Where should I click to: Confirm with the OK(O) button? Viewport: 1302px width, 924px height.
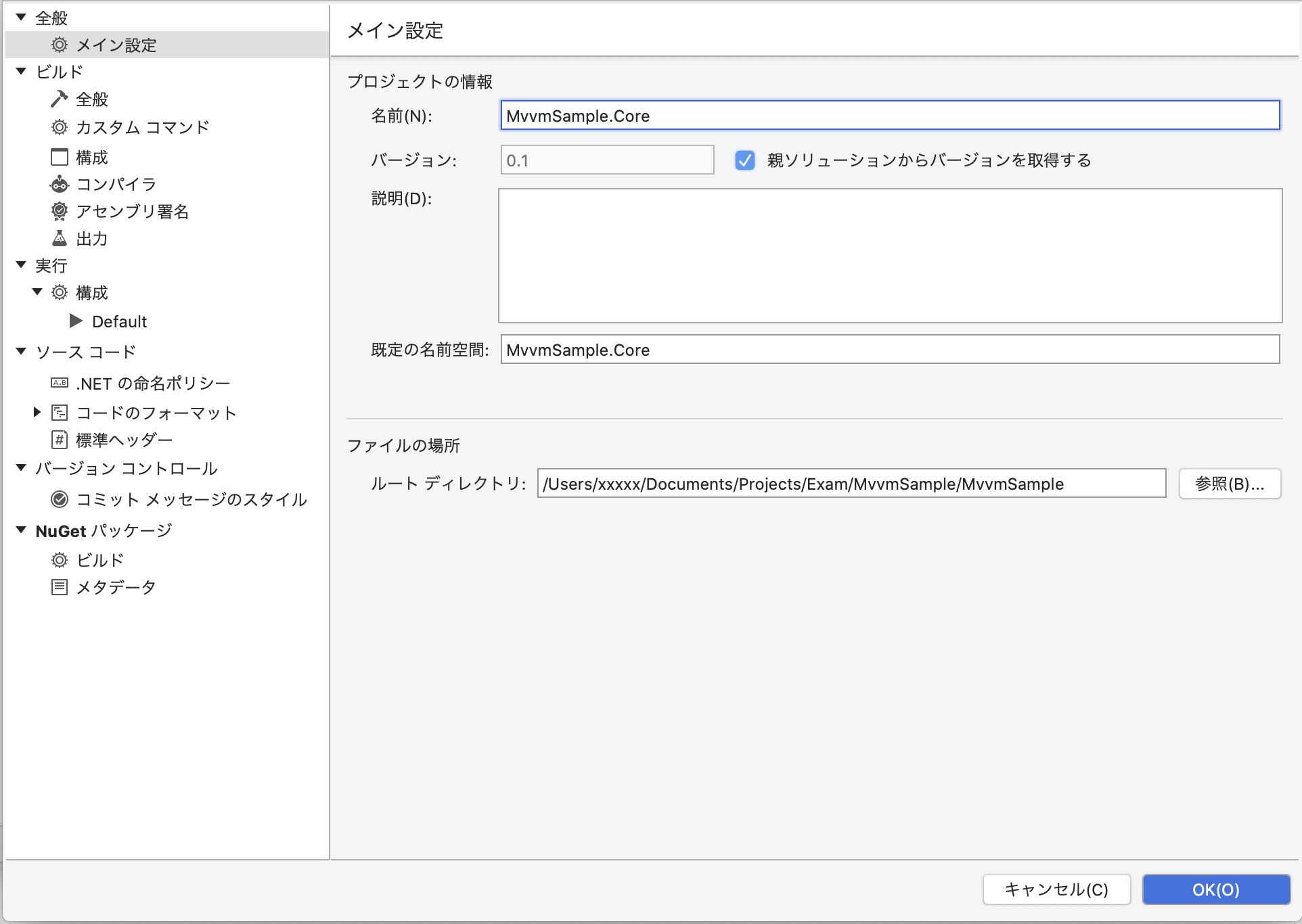point(1216,890)
